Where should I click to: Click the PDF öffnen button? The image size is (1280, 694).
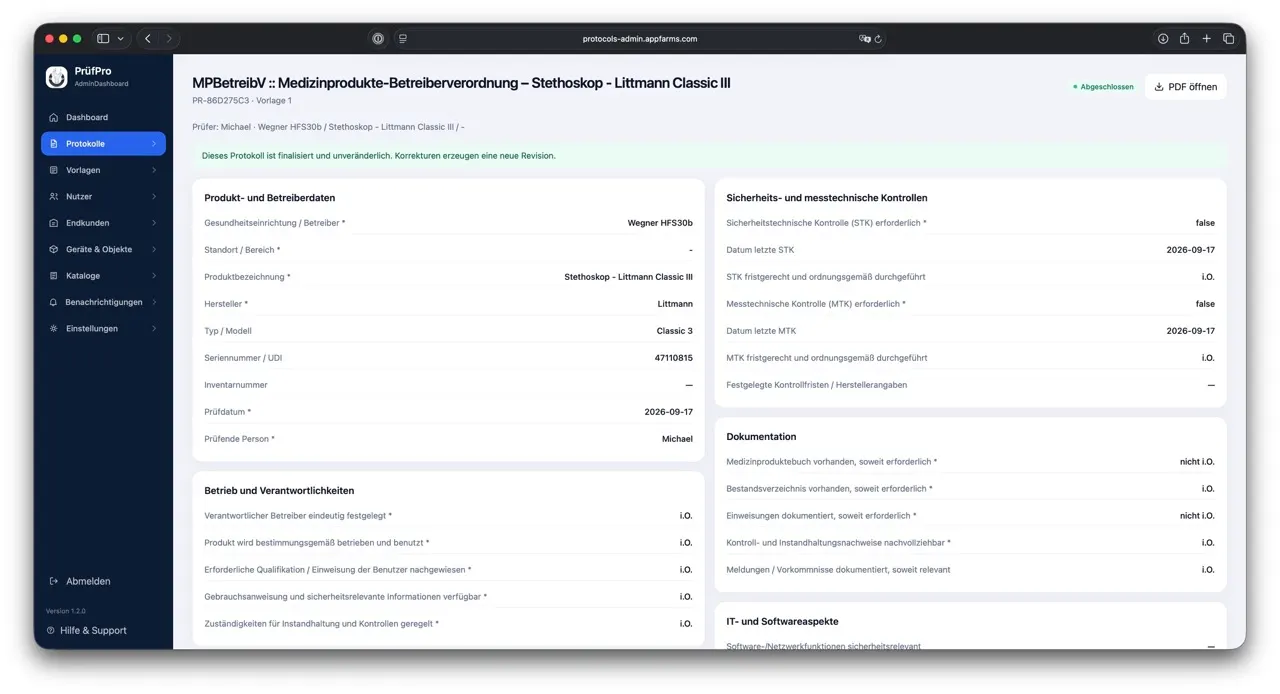click(x=1185, y=87)
